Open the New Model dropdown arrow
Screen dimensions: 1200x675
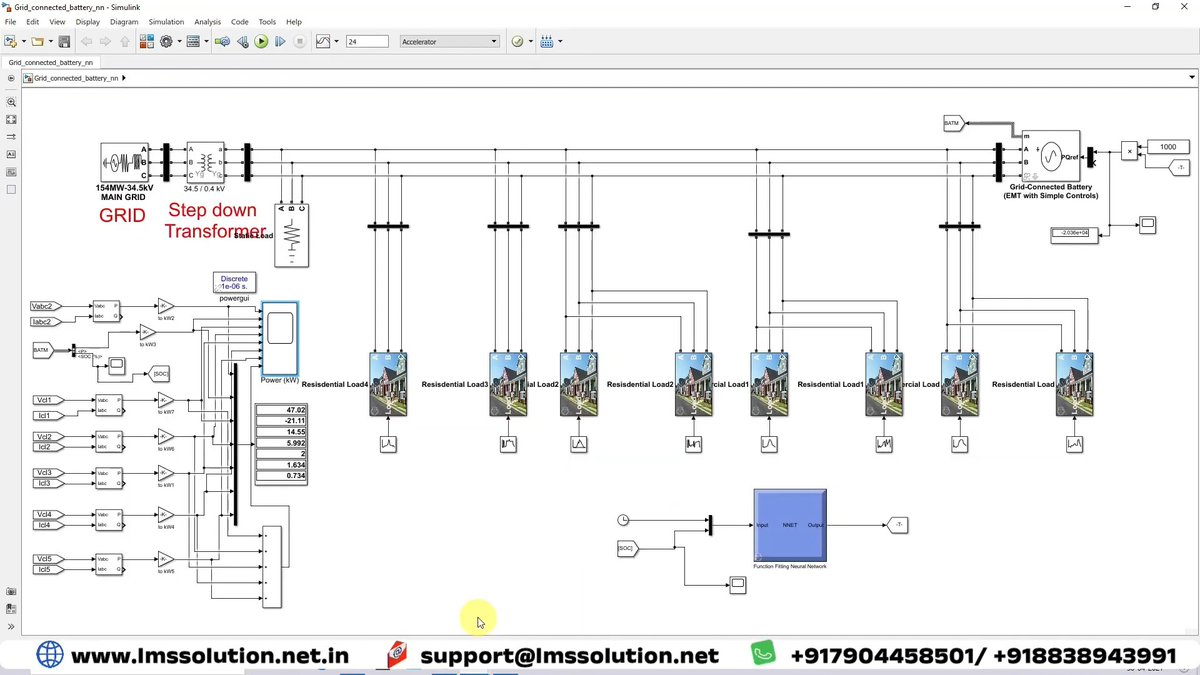(x=23, y=41)
